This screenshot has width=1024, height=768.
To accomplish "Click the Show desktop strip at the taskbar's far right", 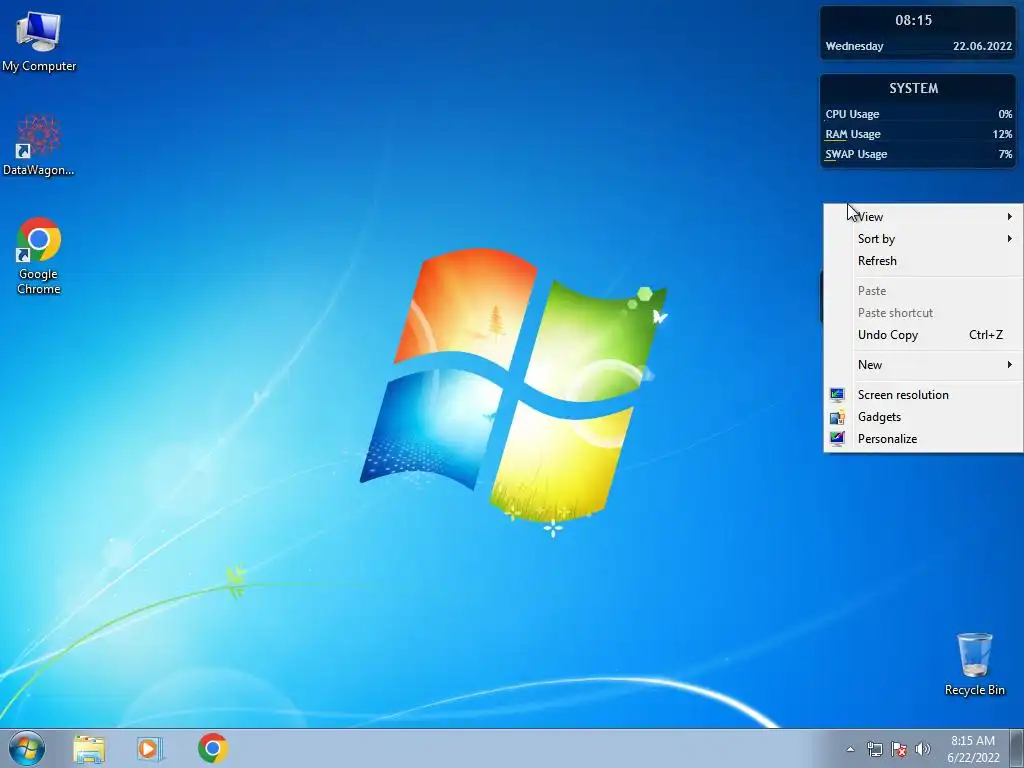I will coord(1016,748).
